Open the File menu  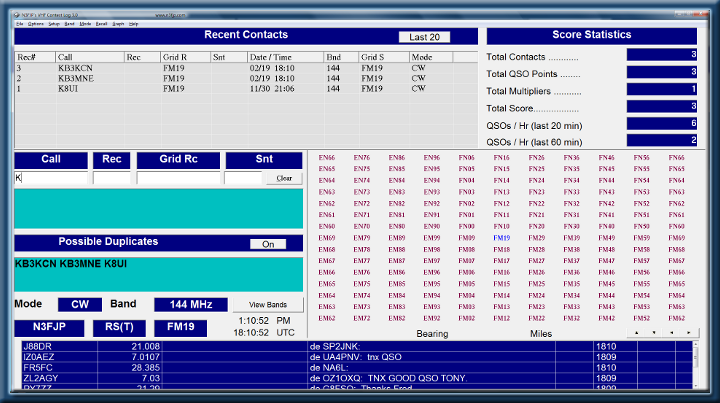coord(20,24)
